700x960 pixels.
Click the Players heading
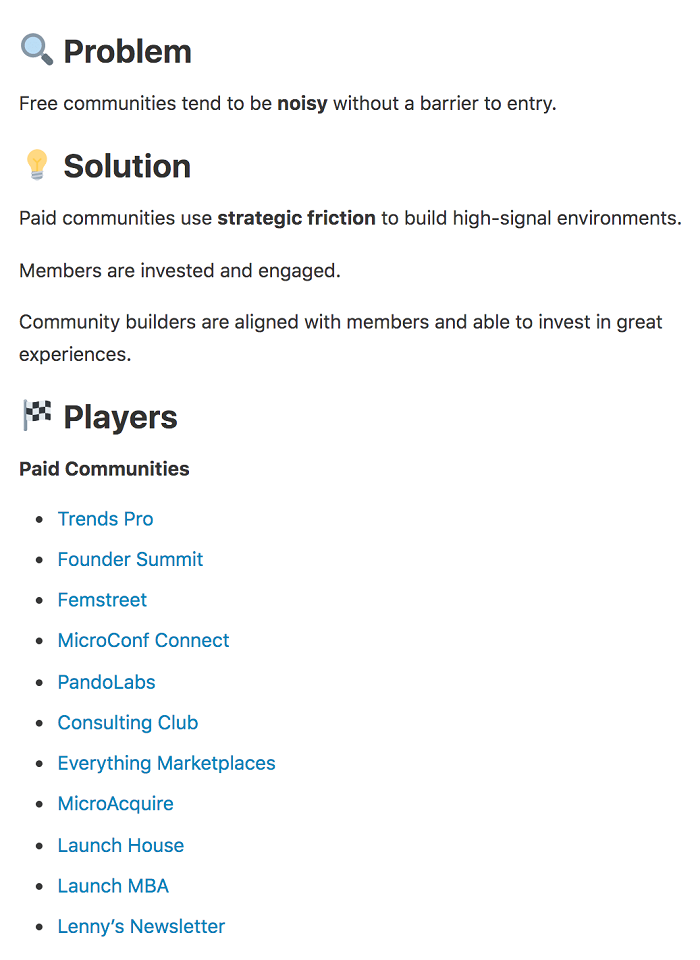pos(121,417)
